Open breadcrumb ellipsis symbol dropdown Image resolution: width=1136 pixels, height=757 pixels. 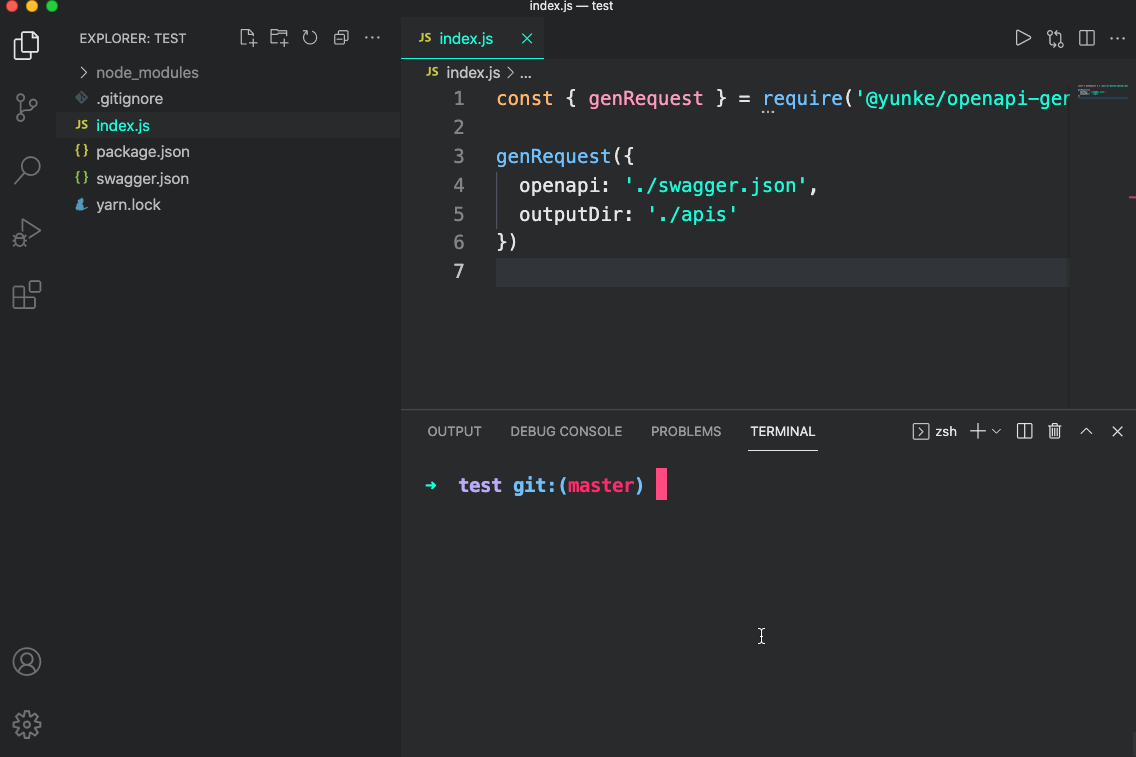tap(525, 73)
